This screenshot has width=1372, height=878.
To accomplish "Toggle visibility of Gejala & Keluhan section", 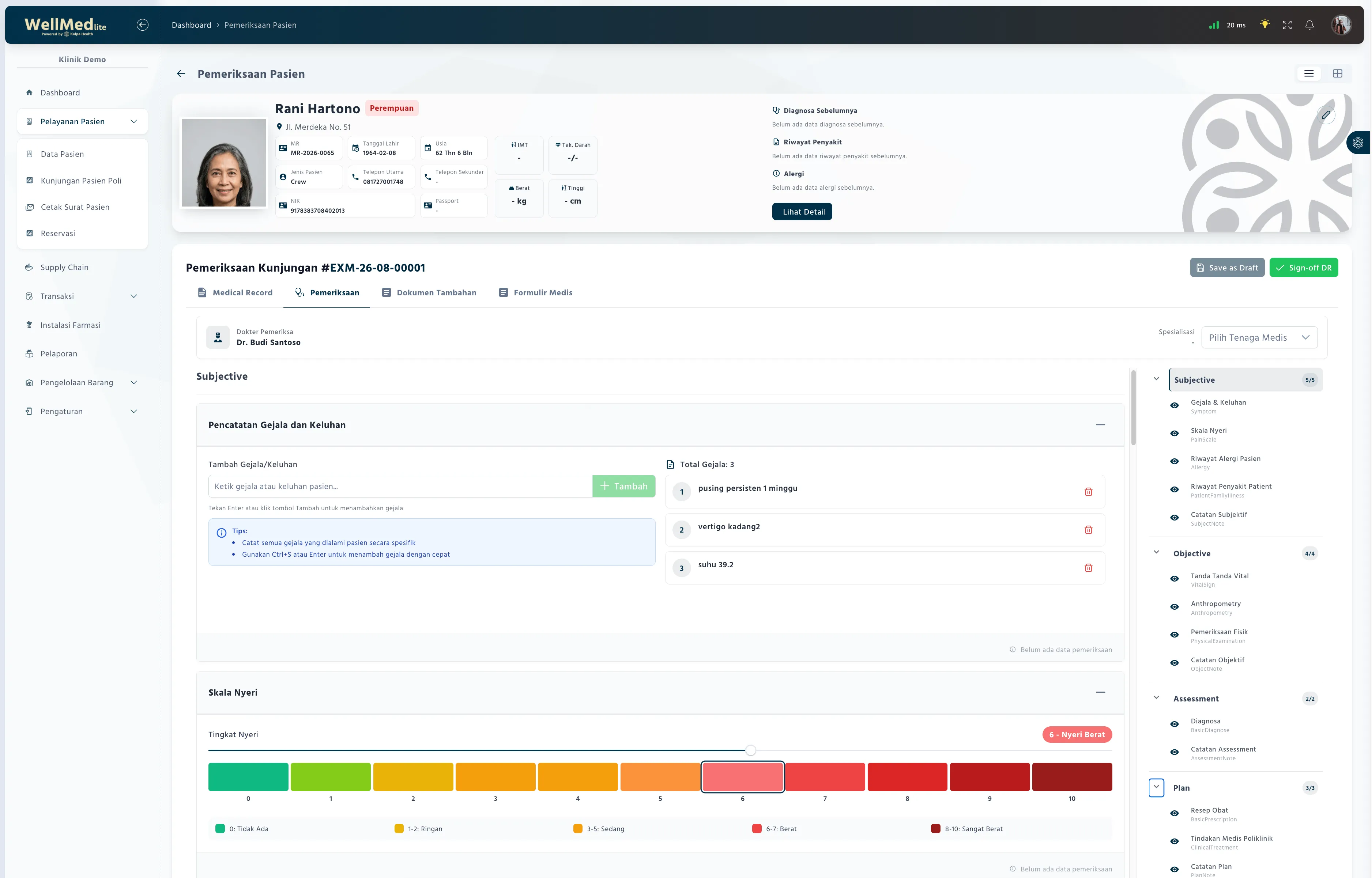I will point(1174,405).
